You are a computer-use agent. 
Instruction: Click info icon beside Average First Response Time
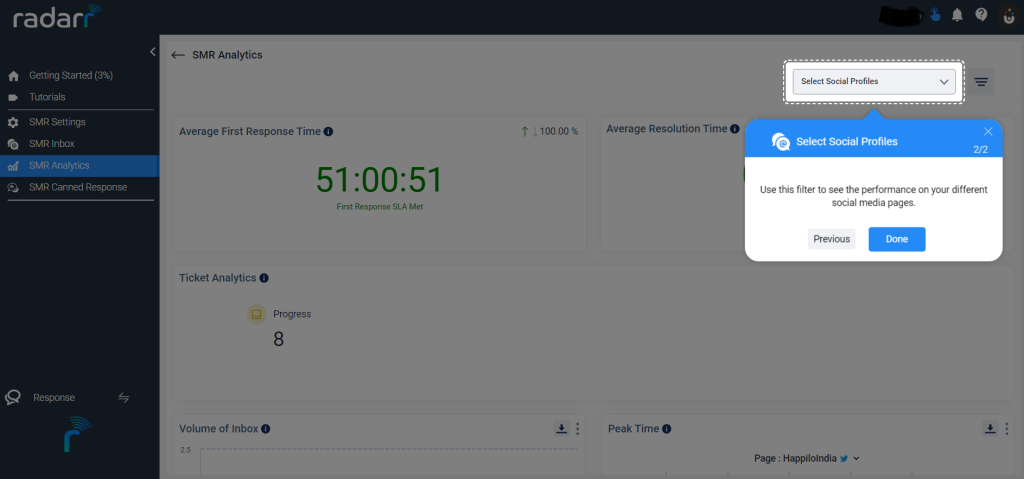[x=328, y=131]
